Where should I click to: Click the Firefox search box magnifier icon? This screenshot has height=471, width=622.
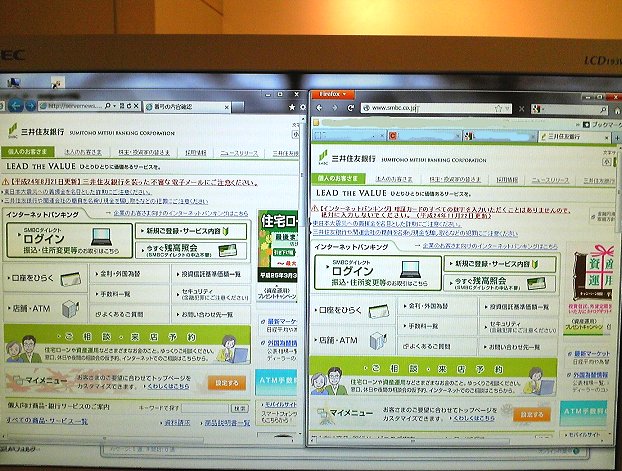point(603,110)
